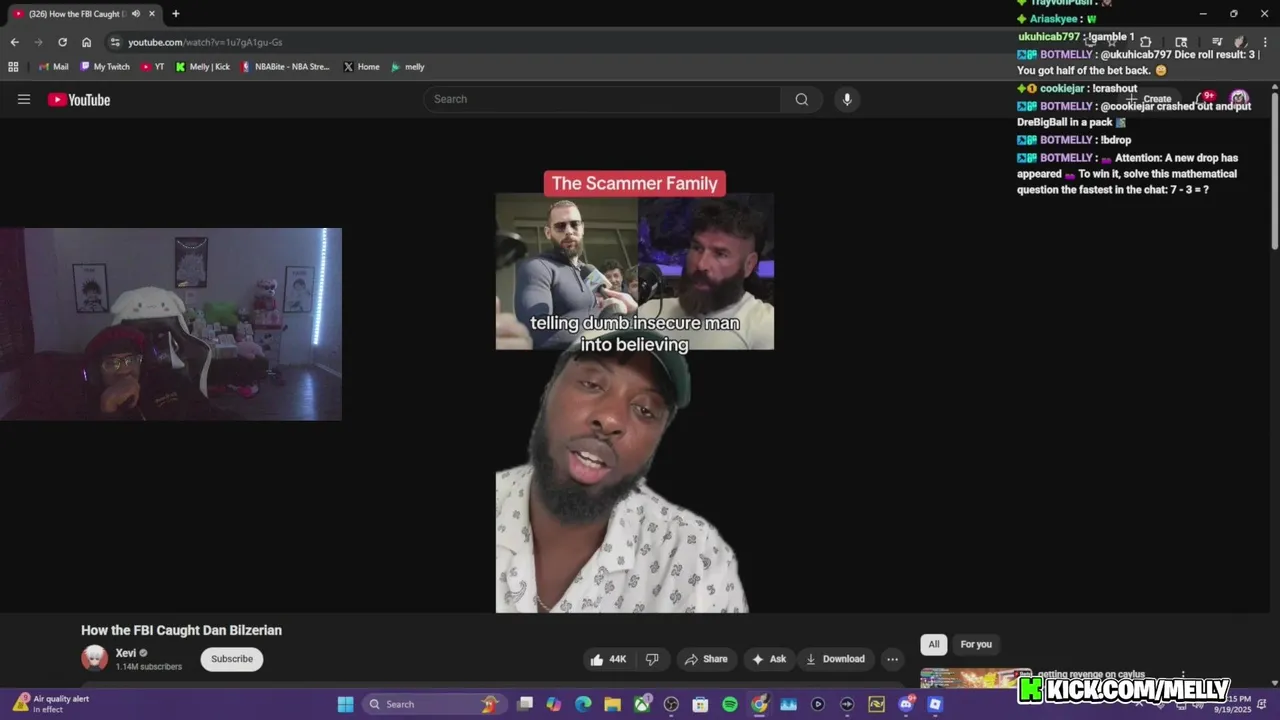Click the page vertical scrollbar

click(1275, 170)
